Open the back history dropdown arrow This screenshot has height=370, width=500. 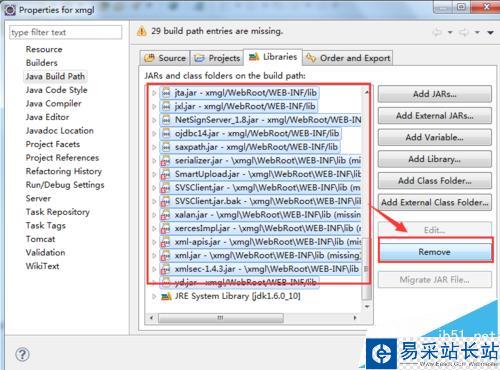pos(450,32)
